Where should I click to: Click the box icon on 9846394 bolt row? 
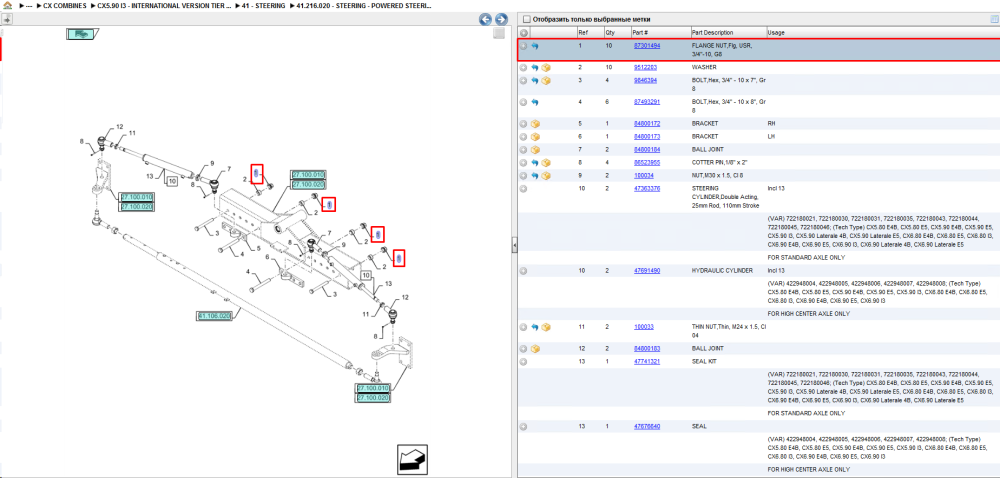[546, 81]
